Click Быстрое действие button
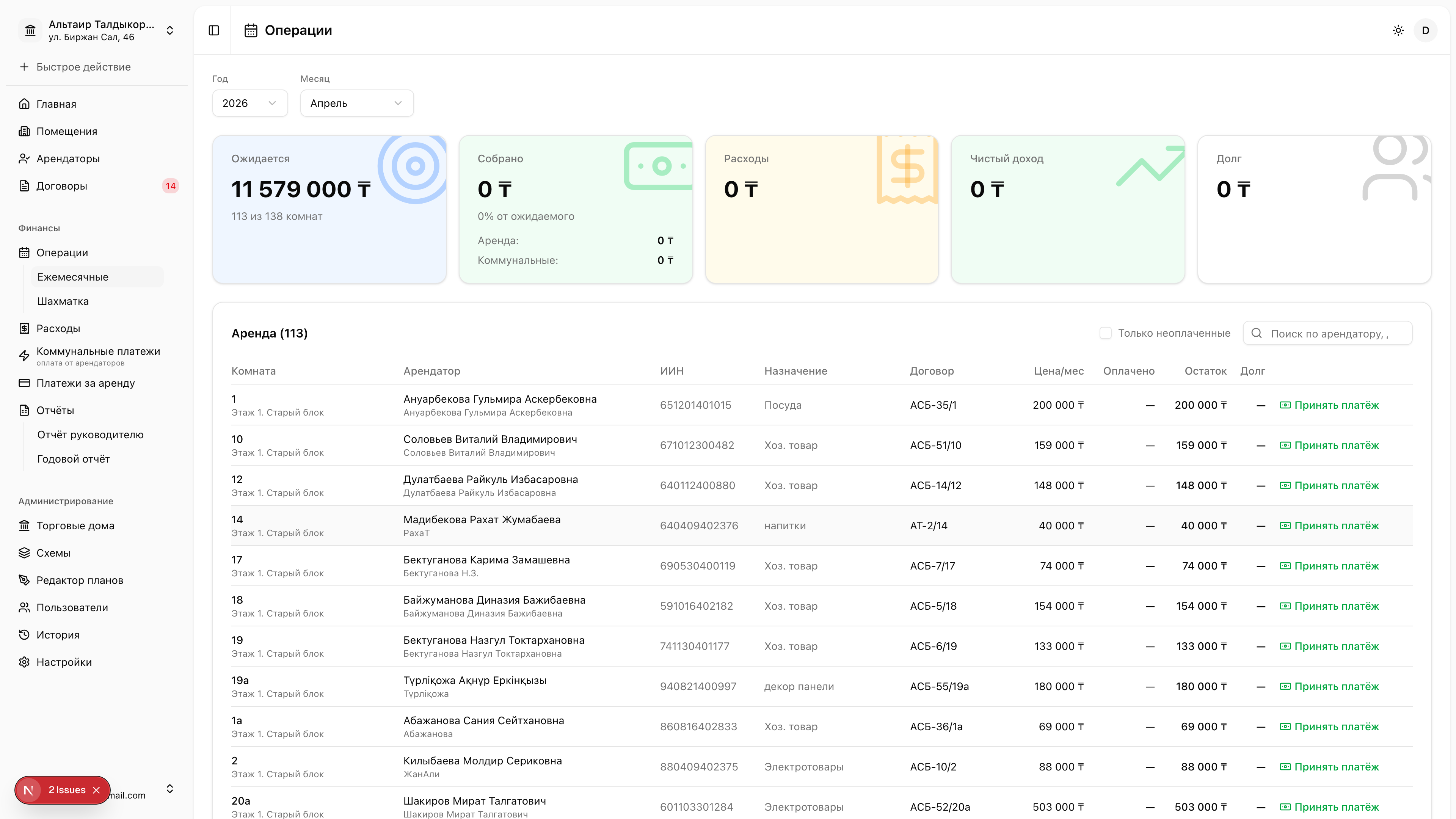Viewport: 1456px width, 819px height. click(x=97, y=67)
